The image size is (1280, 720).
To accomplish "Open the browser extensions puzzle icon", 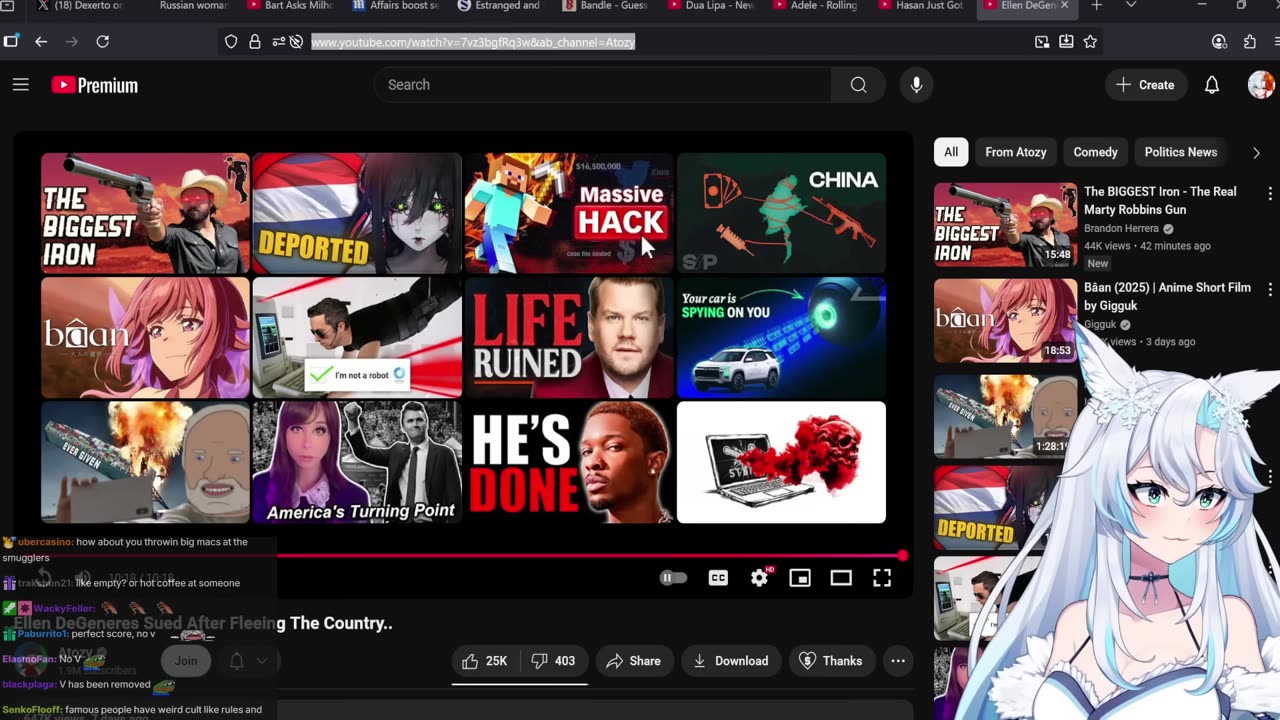I will [x=1249, y=42].
